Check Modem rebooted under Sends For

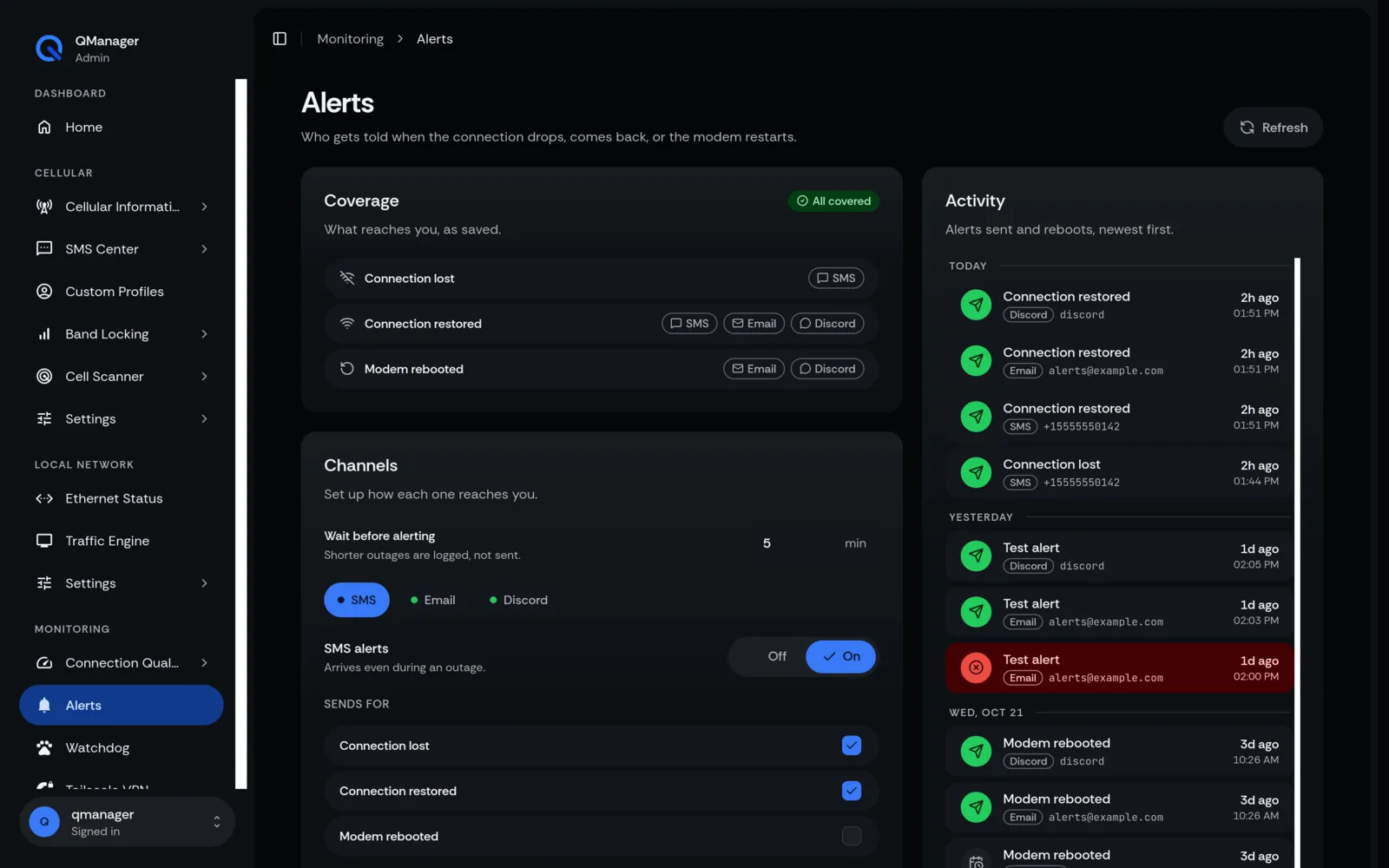tap(852, 836)
